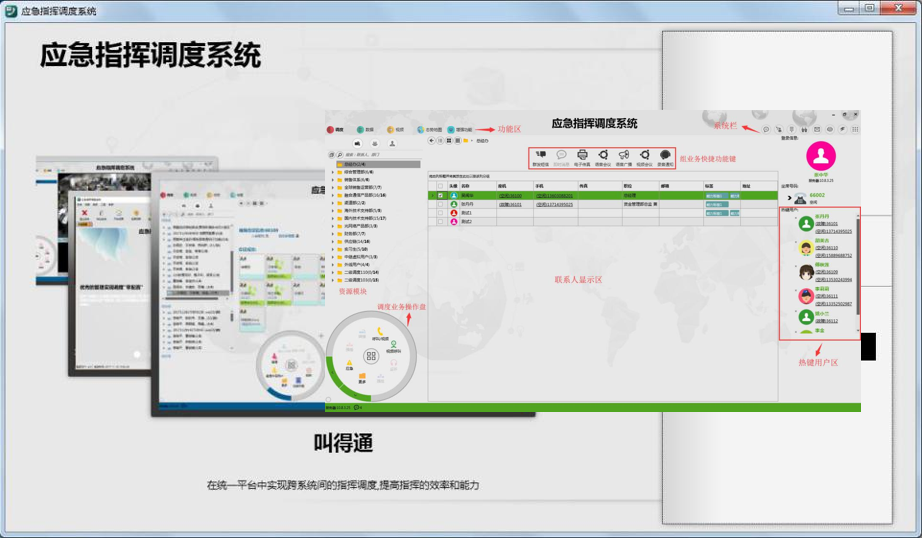Click the first green avatar in hotkey users
The width and height of the screenshot is (924, 539).
(x=806, y=224)
